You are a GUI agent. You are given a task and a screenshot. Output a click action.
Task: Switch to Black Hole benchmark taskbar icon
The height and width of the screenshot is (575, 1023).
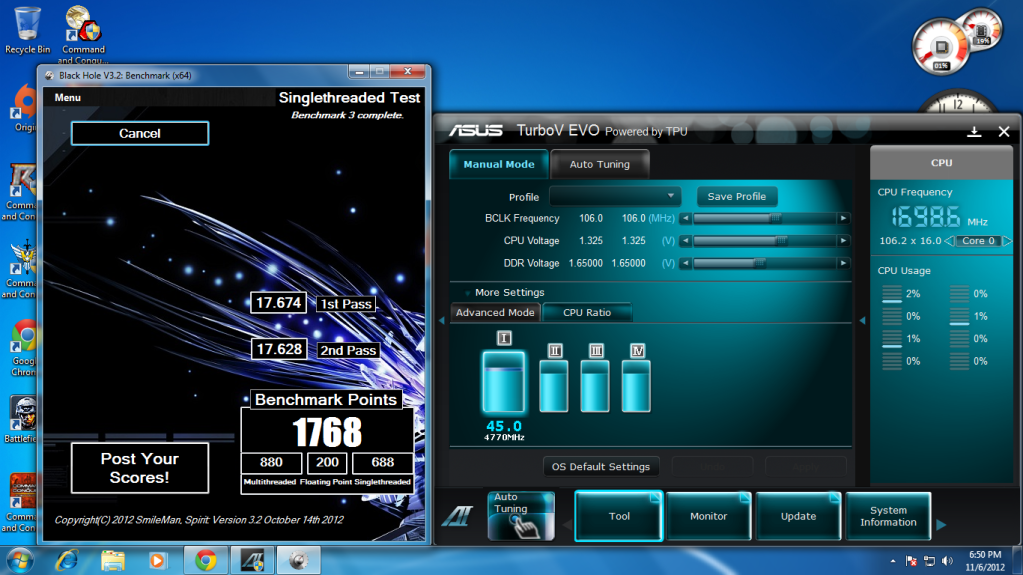pos(298,561)
